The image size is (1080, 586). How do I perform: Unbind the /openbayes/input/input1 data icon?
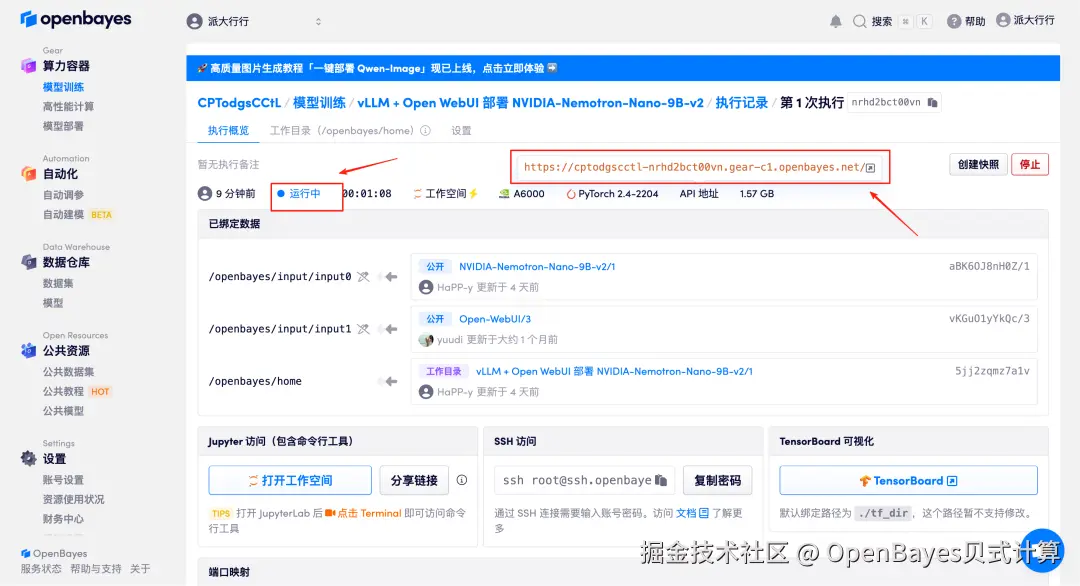click(x=363, y=329)
